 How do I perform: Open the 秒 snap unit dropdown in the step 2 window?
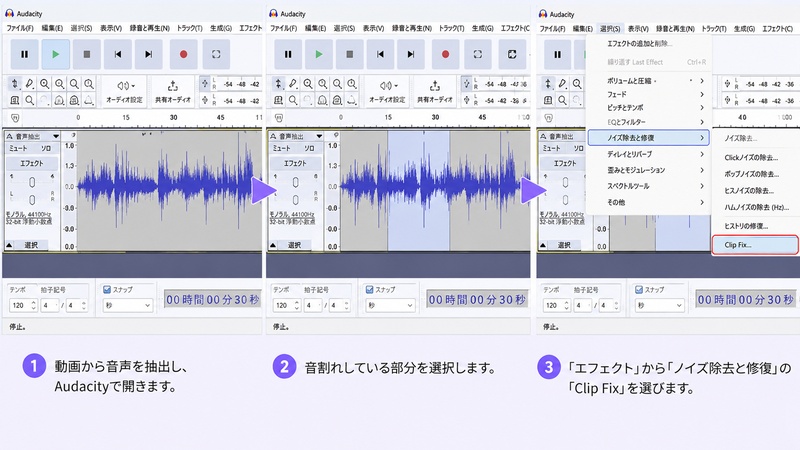390,306
